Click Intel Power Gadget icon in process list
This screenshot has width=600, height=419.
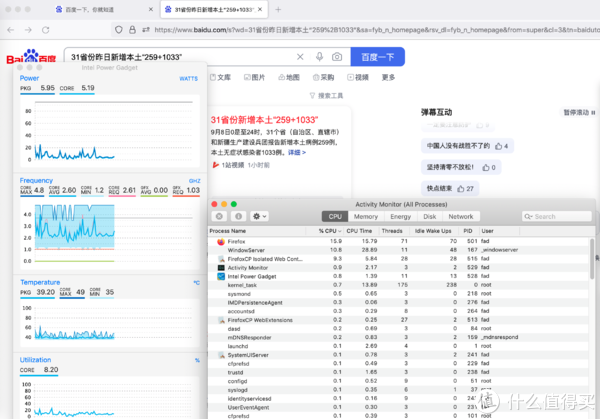(221, 276)
